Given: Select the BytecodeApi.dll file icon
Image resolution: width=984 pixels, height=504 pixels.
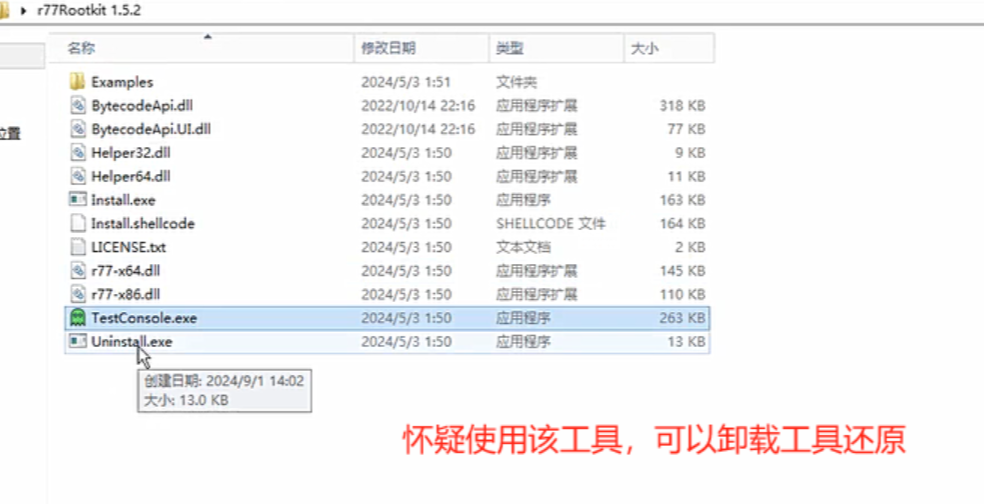Looking at the screenshot, I should pyautogui.click(x=77, y=105).
